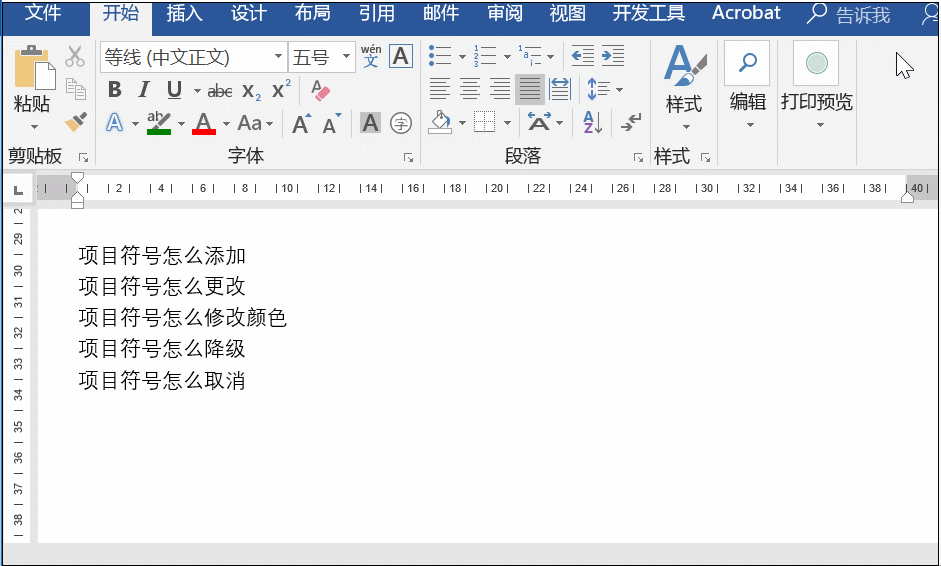Image resolution: width=941 pixels, height=566 pixels.
Task: Click the Copy icon
Action: click(x=76, y=88)
